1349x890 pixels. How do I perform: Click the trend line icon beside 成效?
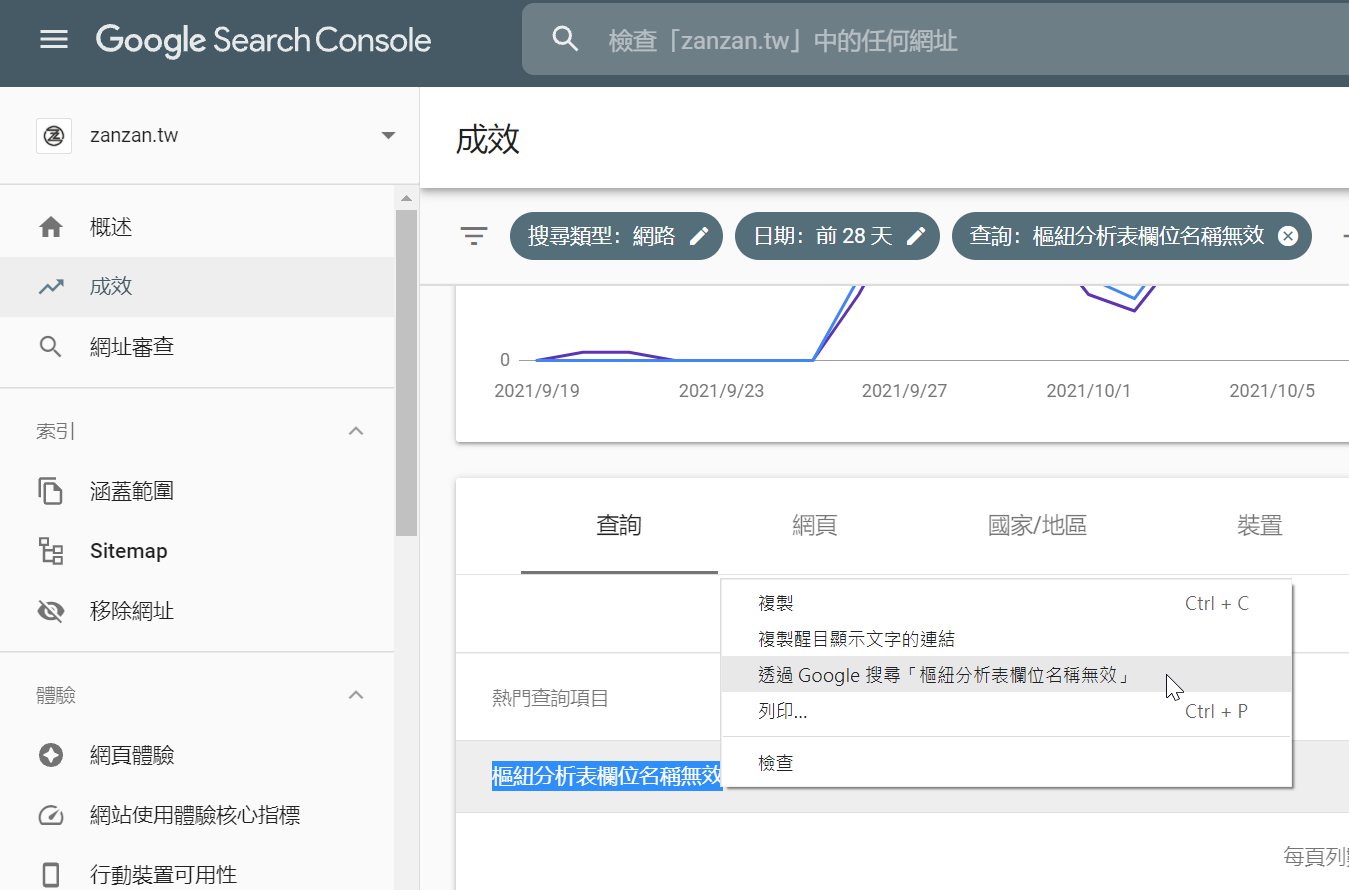click(51, 287)
